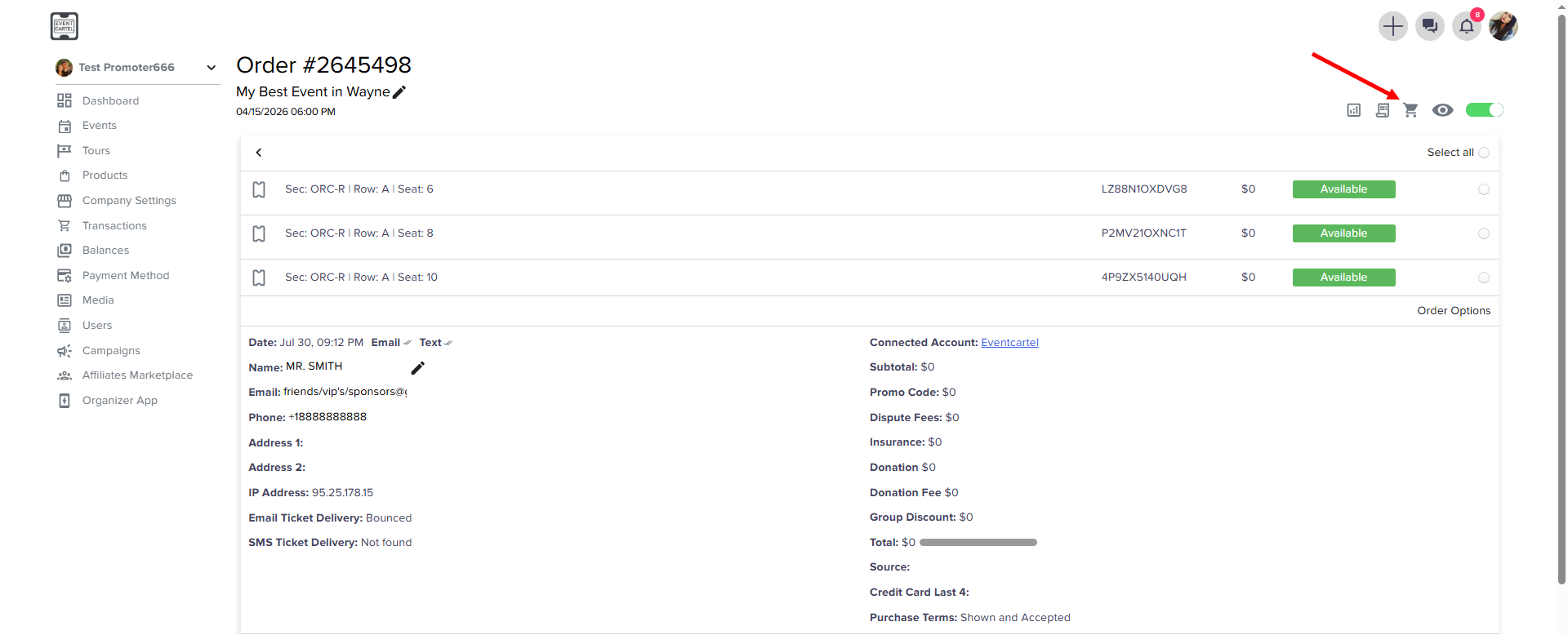The width and height of the screenshot is (1568, 635).
Task: Click ticket code P2MV21OXNC1T
Action: [x=1144, y=233]
